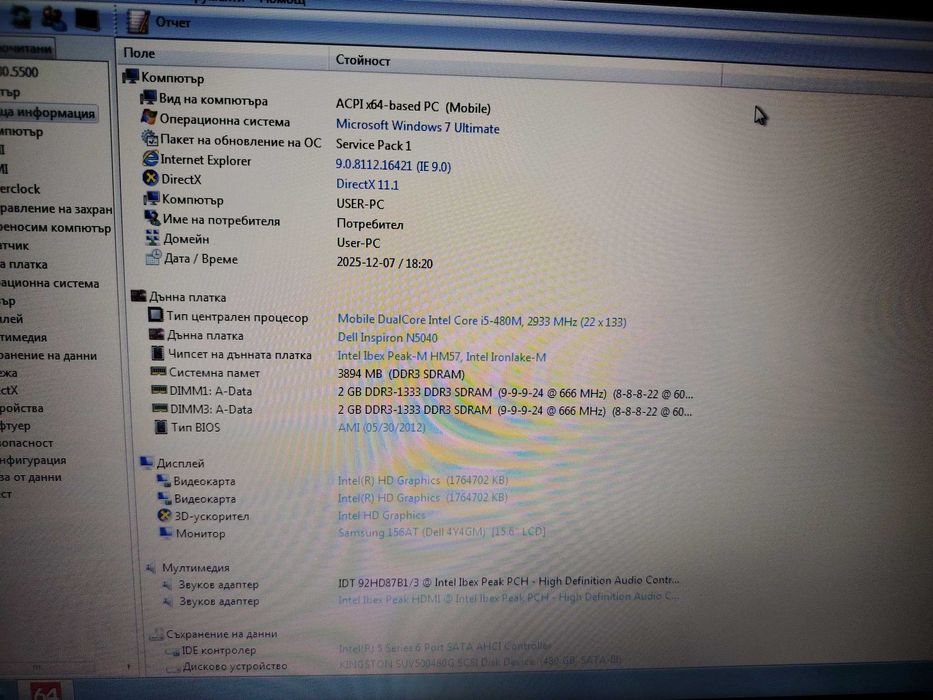Screen dimensions: 933x700
Task: Click the Дънна платка Dell row icon
Action: tap(156, 335)
